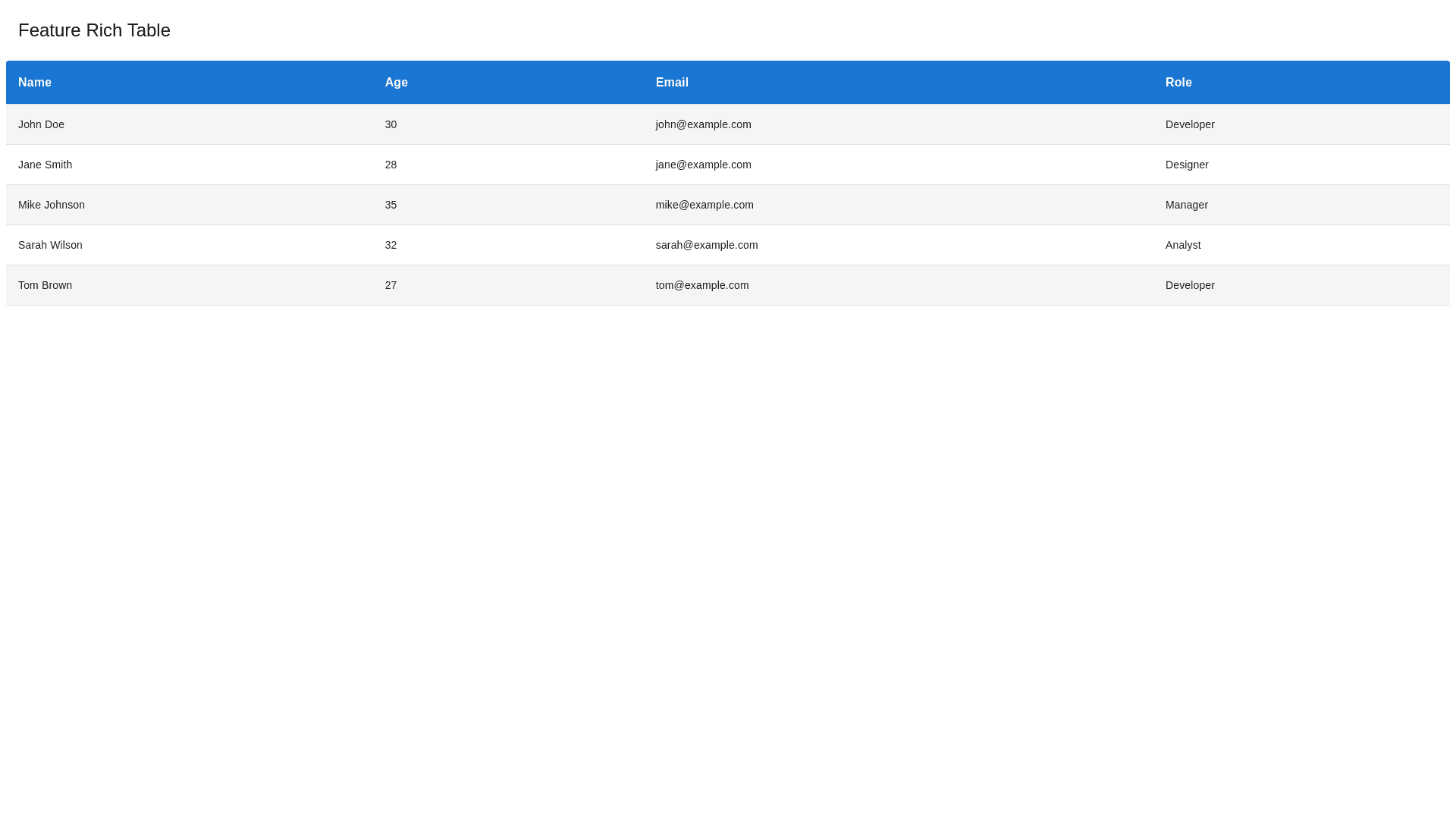Click the Jane Smith name cell
Image resolution: width=1456 pixels, height=819 pixels.
pyautogui.click(x=45, y=165)
